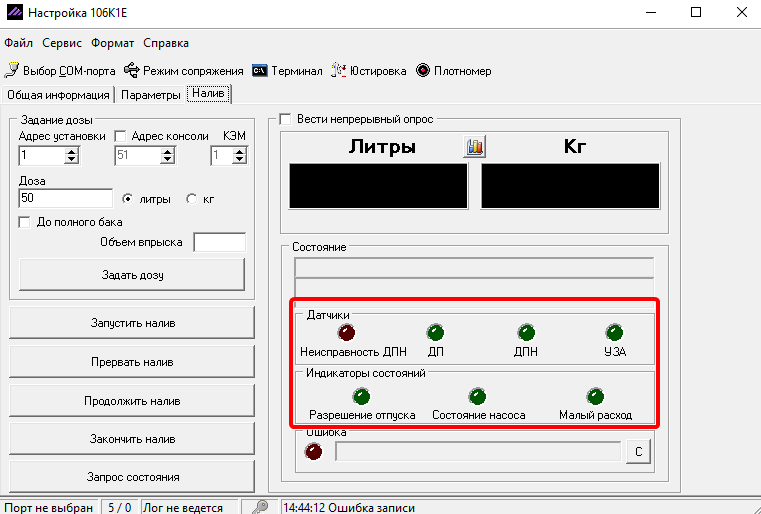Screen dimensions: 761x514
Task: Click the Адрес консоли number field
Action: [x=138, y=156]
